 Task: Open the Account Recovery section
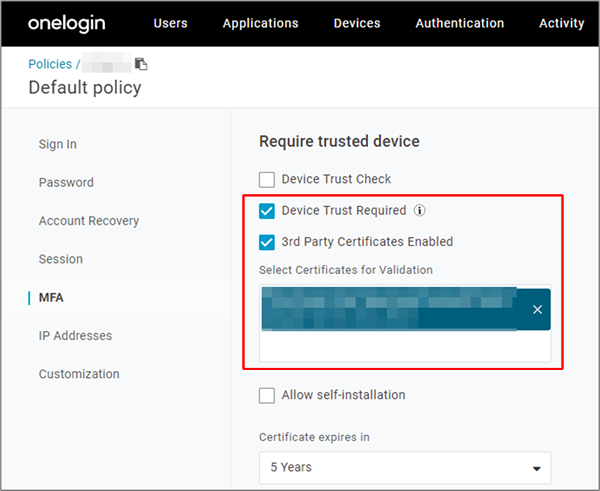[89, 221]
